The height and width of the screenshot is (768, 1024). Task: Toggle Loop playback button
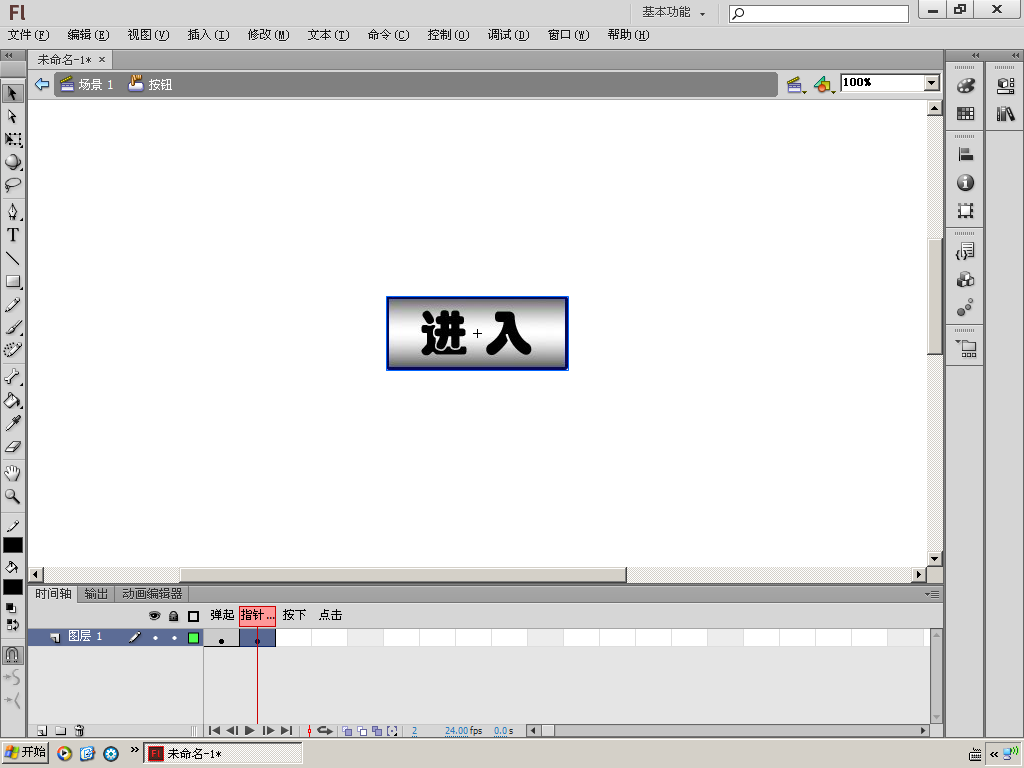pyautogui.click(x=325, y=731)
